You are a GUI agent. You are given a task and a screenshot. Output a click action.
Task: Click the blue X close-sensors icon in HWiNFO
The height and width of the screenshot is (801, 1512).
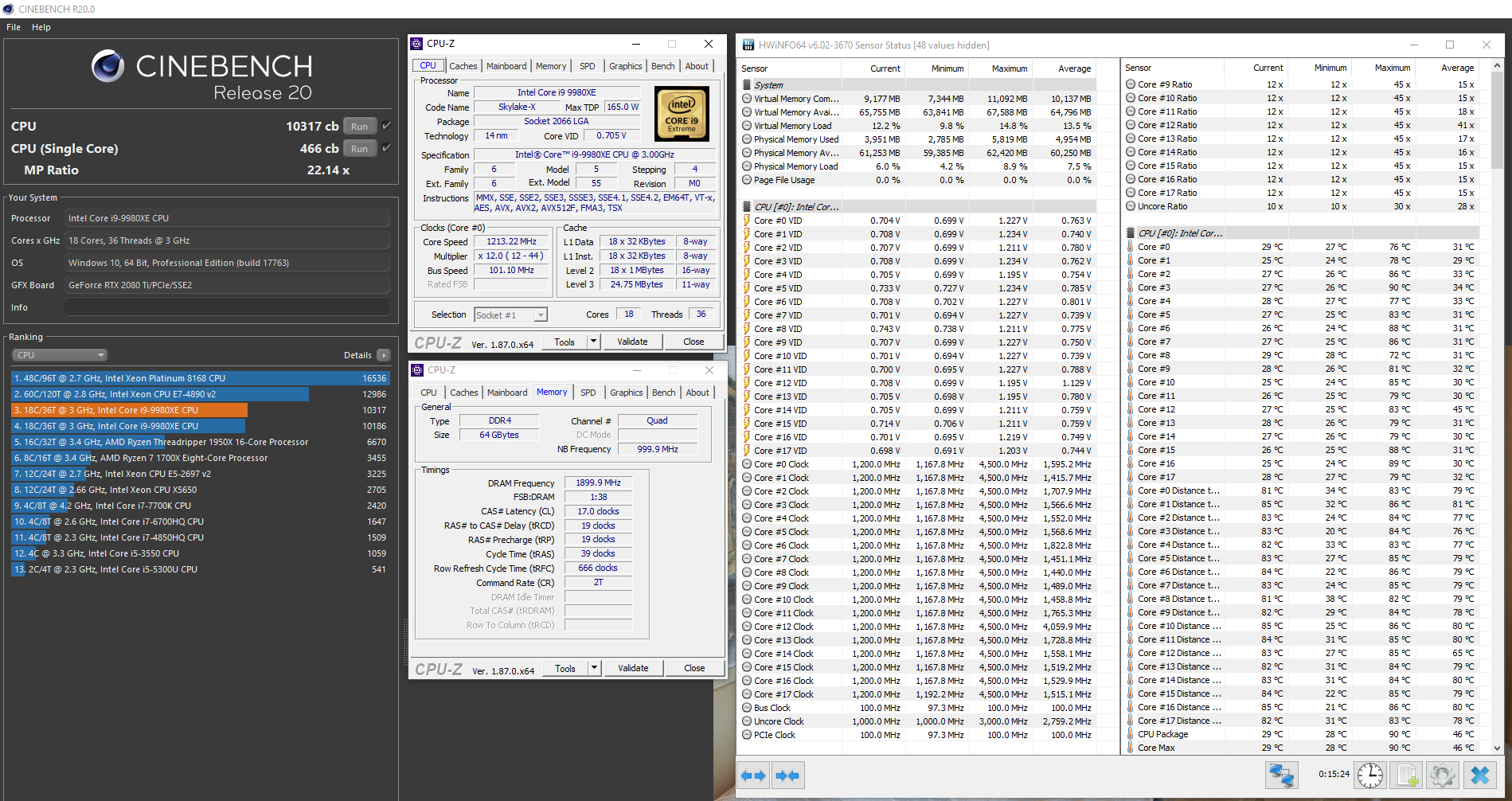(x=1480, y=775)
